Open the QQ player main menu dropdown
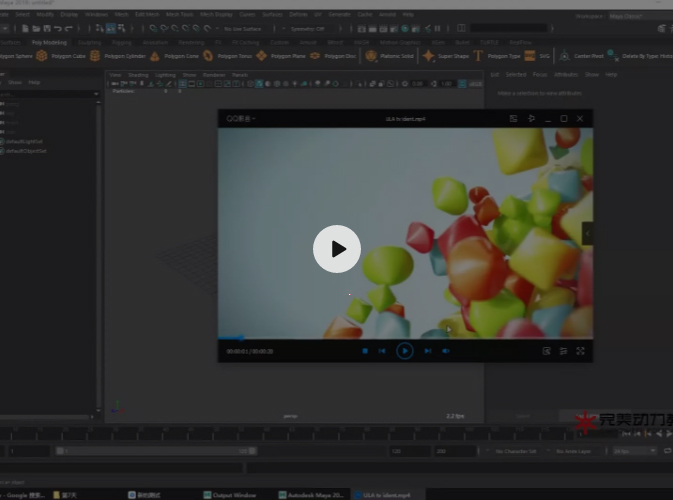 (x=241, y=118)
